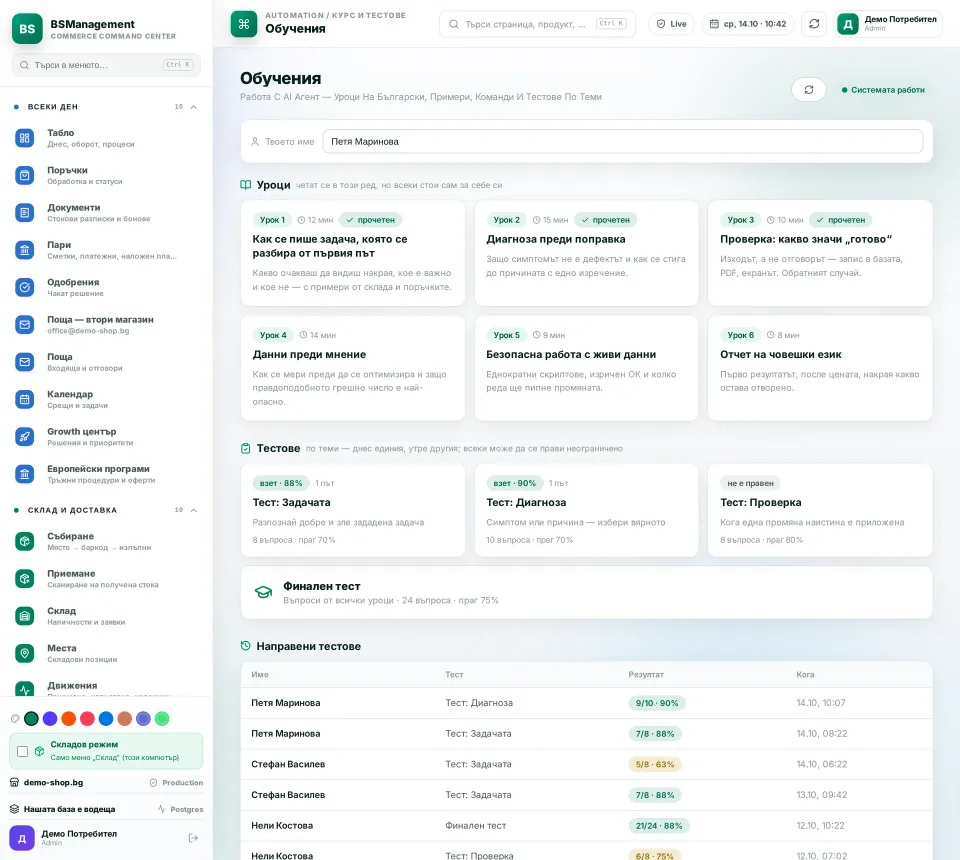Click the date button ср, 14.10 · 10:42
960x860 pixels.
click(748, 24)
